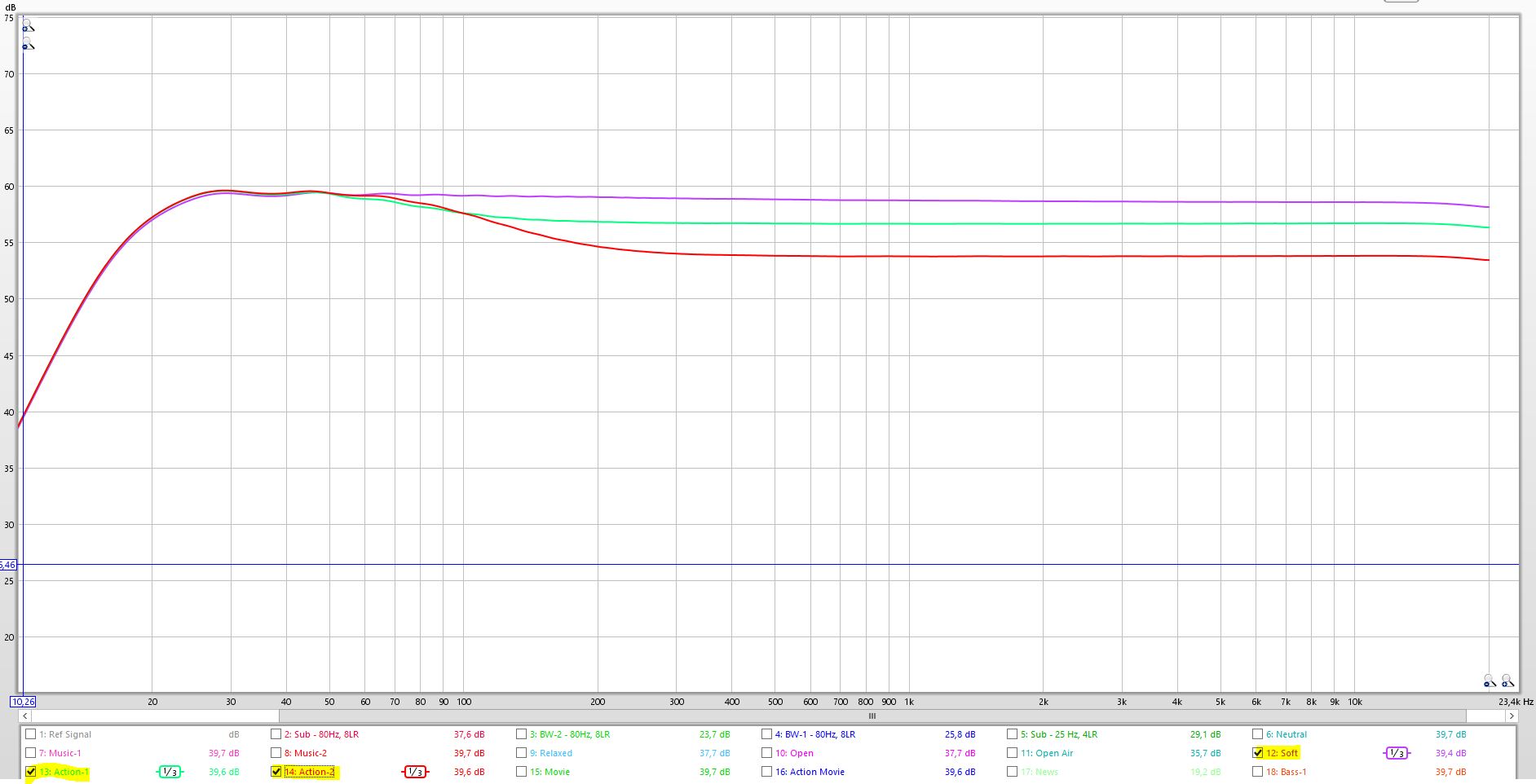Show the 16: Action Movie trace
This screenshot has height=784, width=1536.
coord(767,772)
